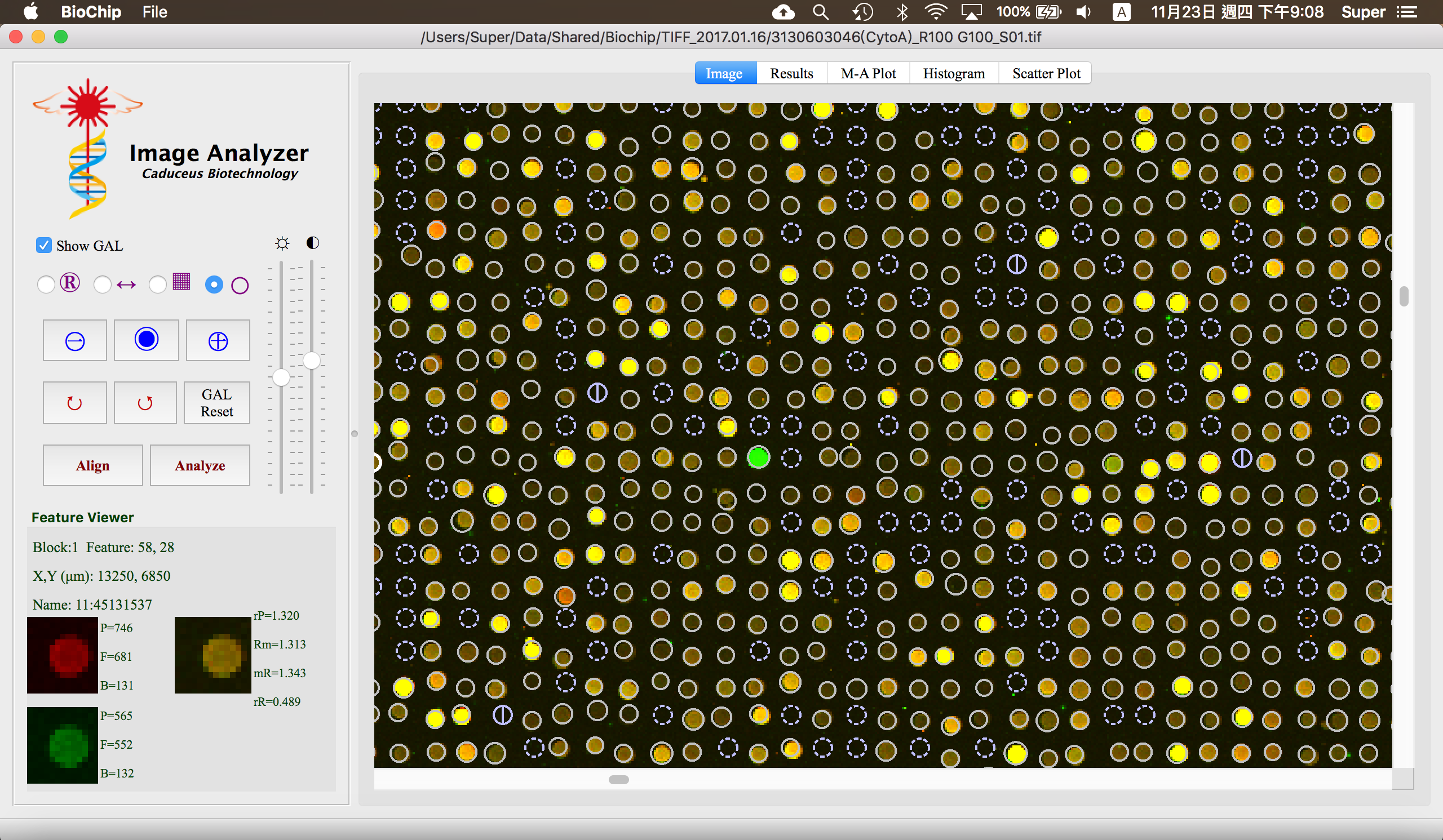Open the File menu
1443x840 pixels.
coord(154,11)
